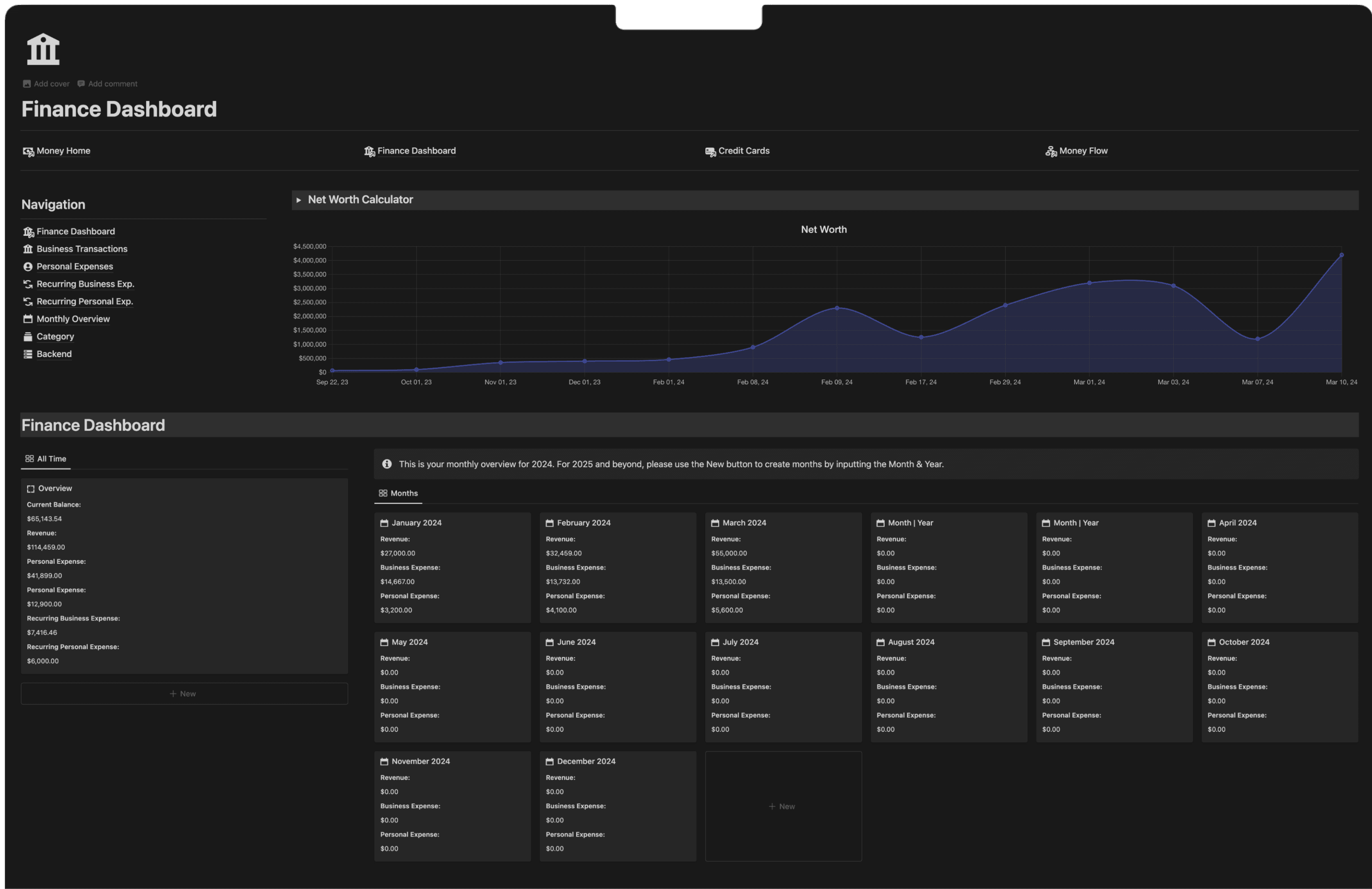
Task: Click the Money Home icon in top bar
Action: (28, 152)
